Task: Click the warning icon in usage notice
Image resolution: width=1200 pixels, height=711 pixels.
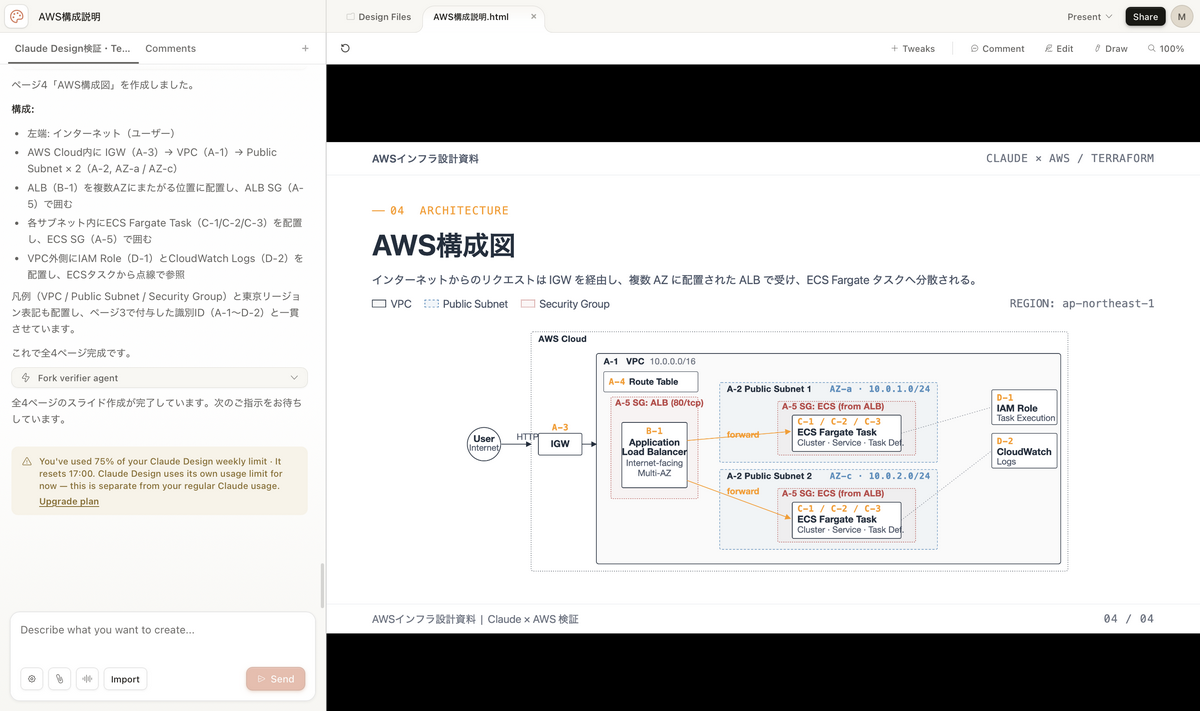Action: (x=26, y=461)
